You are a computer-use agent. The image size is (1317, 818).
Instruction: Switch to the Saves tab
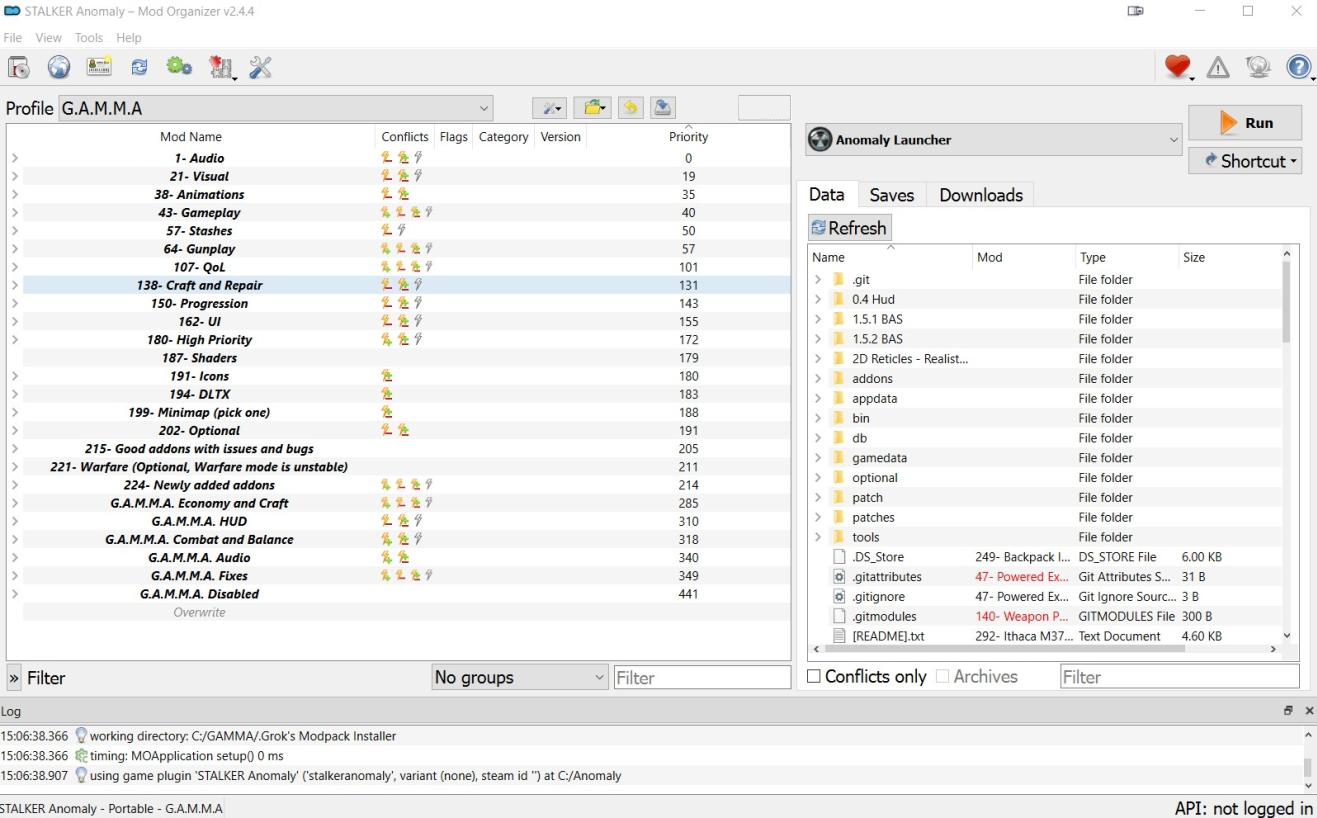pyautogui.click(x=891, y=195)
